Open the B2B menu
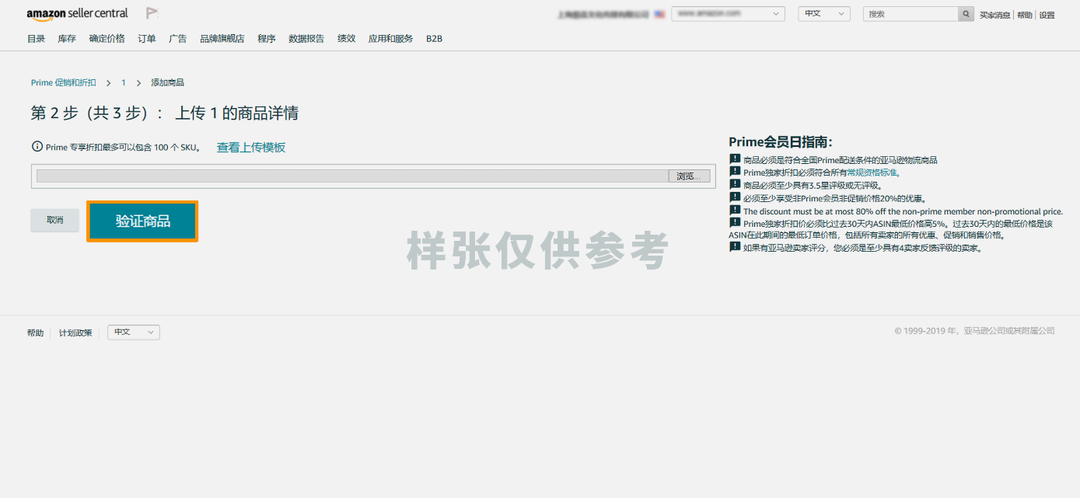Viewport: 1080px width, 498px height. pos(434,39)
